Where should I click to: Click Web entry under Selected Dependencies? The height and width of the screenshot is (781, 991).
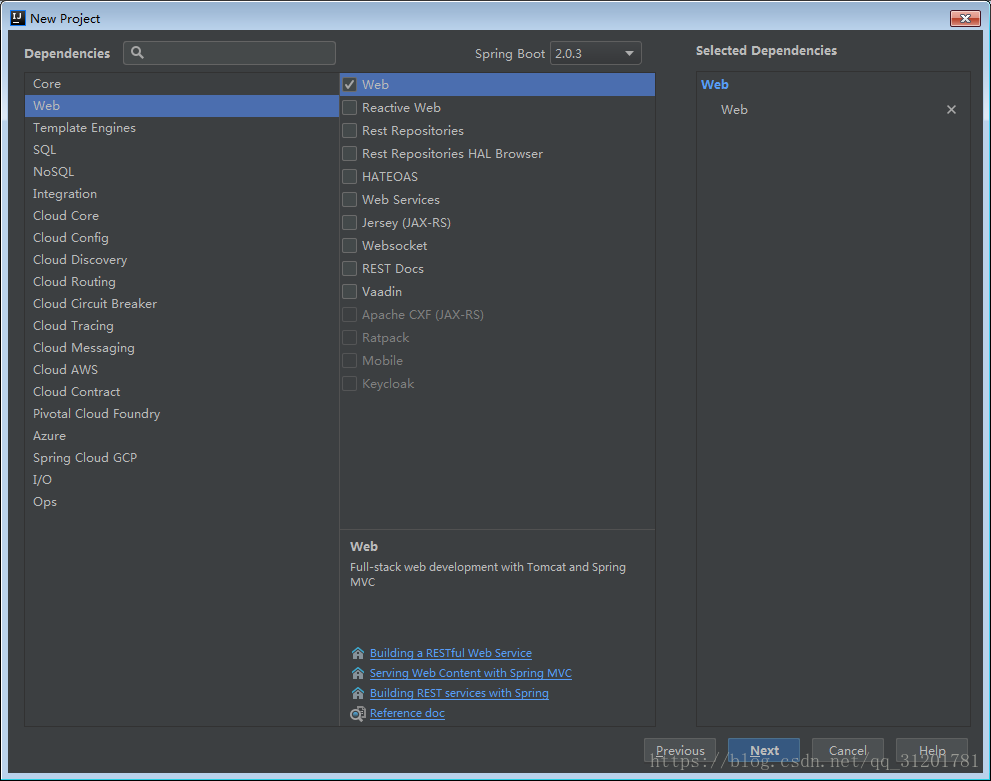734,109
